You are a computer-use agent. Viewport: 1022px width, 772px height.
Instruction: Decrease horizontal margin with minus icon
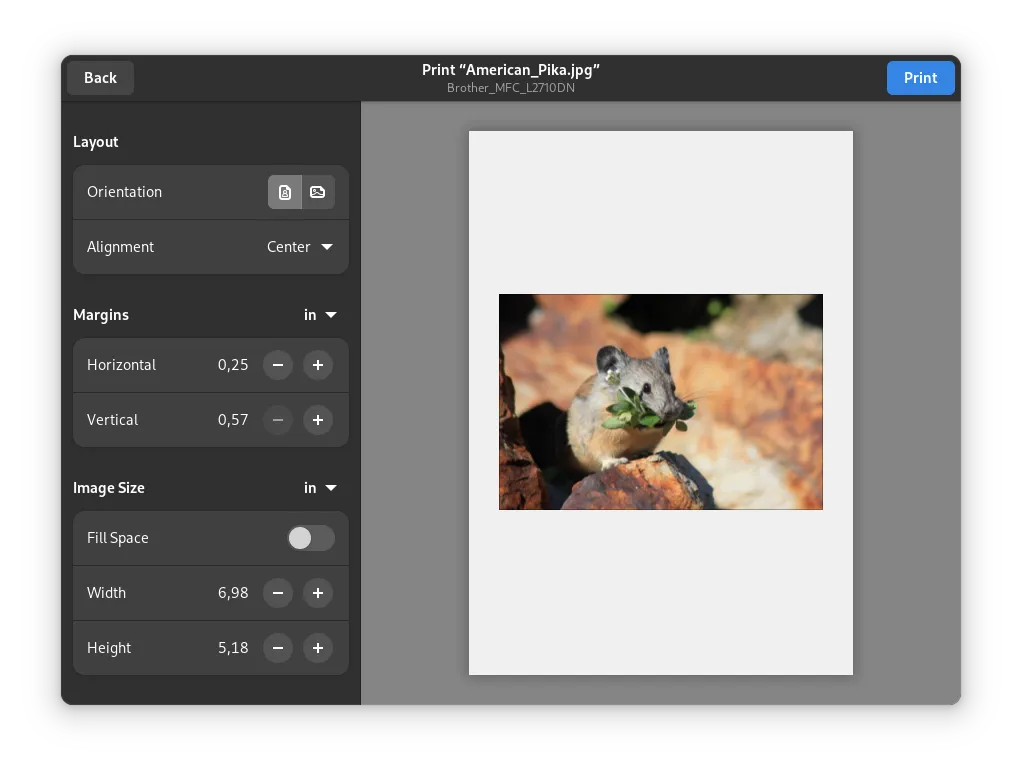click(x=278, y=365)
